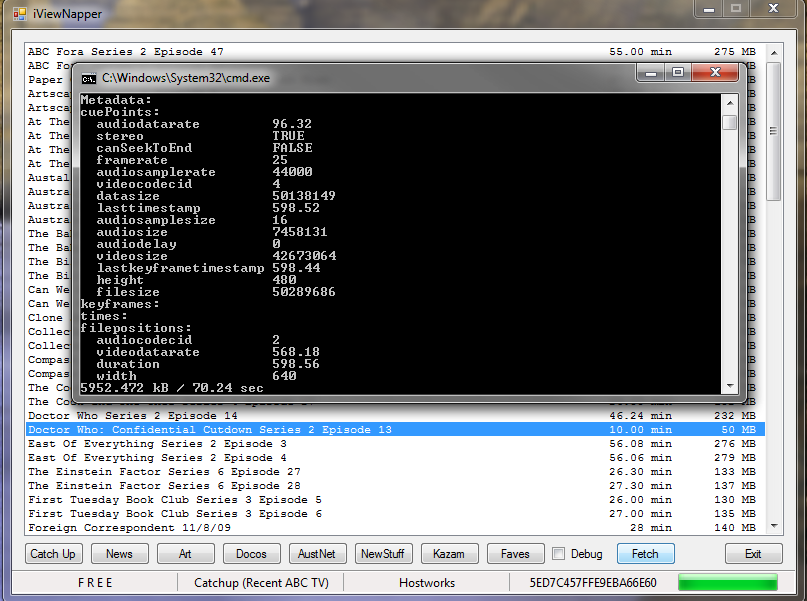Screen dimensions: 807x601
Task: Close the cmd.exe window
Action: pyautogui.click(x=715, y=73)
